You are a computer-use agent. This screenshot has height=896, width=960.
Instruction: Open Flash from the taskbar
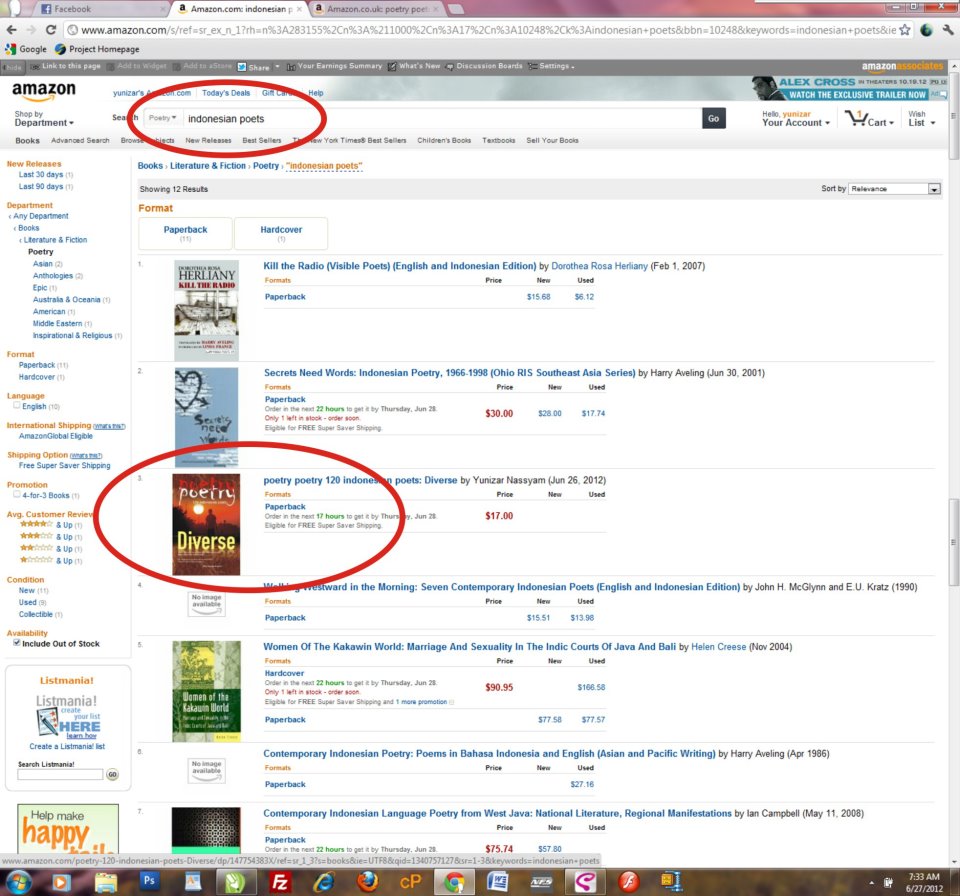coord(628,882)
